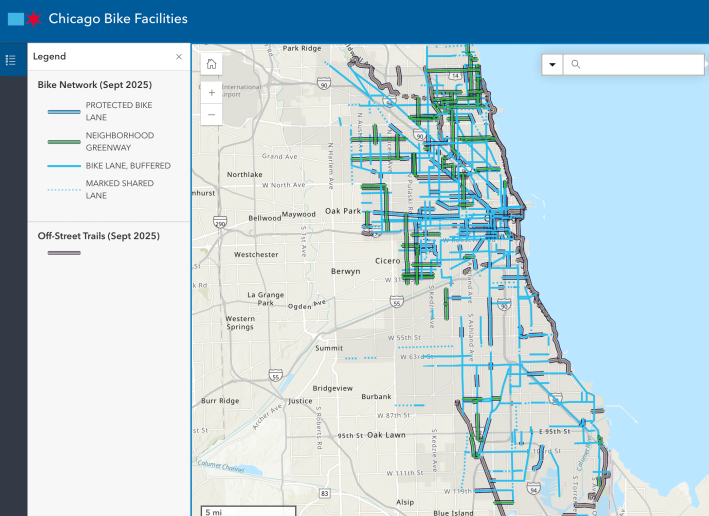The width and height of the screenshot is (709, 516).
Task: Select the Bike Lane, Buffered legend label
Action: 128,165
